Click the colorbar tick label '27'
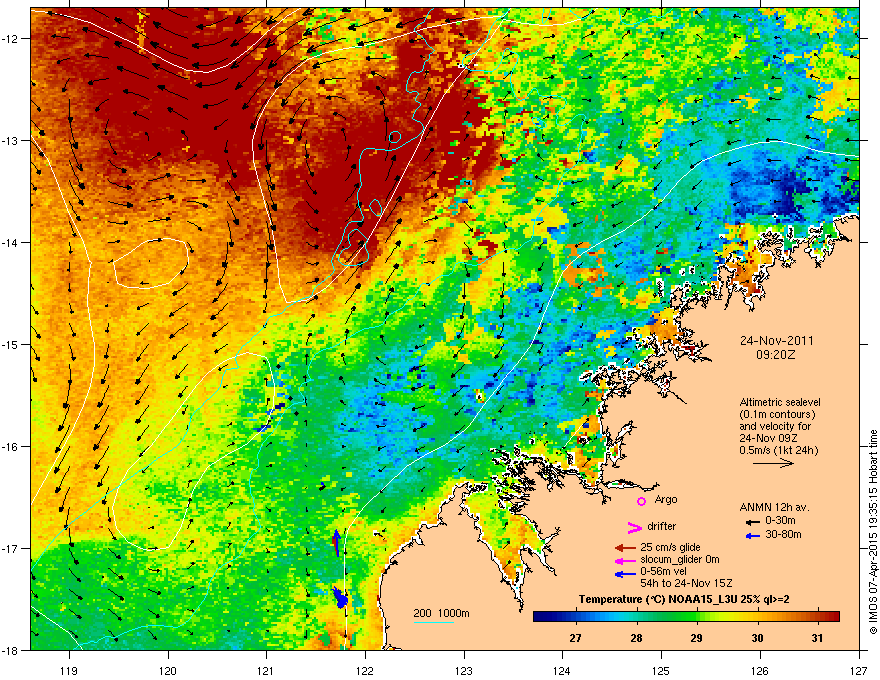880x680 pixels. (575, 638)
